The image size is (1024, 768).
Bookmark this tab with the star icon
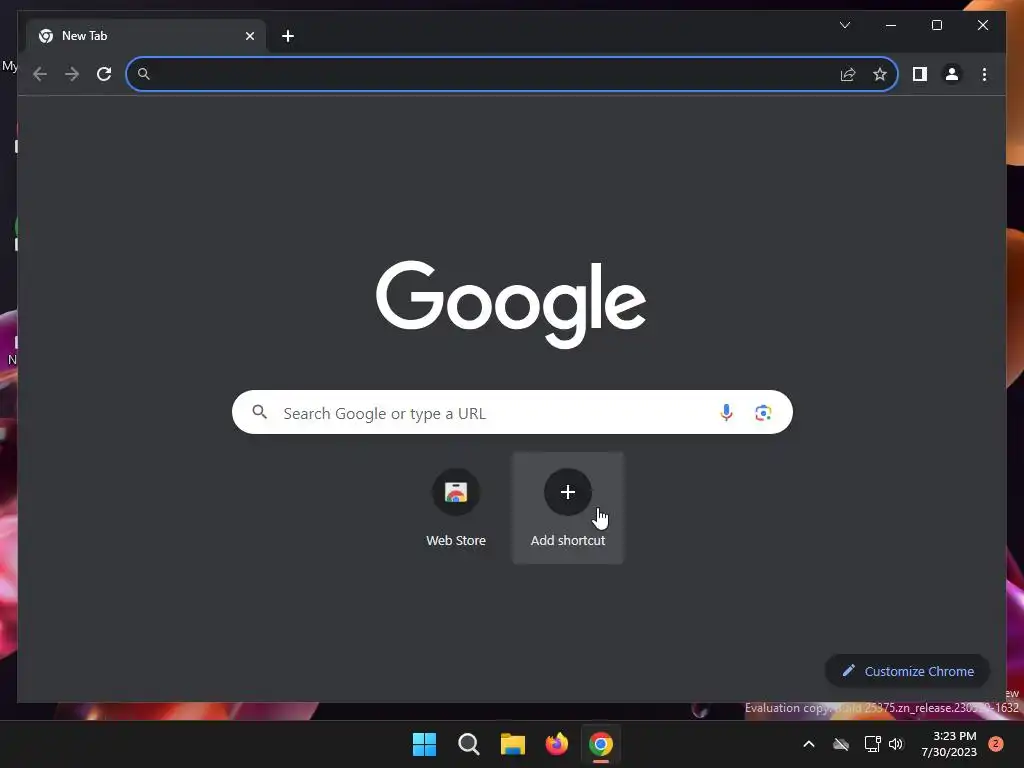tap(880, 74)
